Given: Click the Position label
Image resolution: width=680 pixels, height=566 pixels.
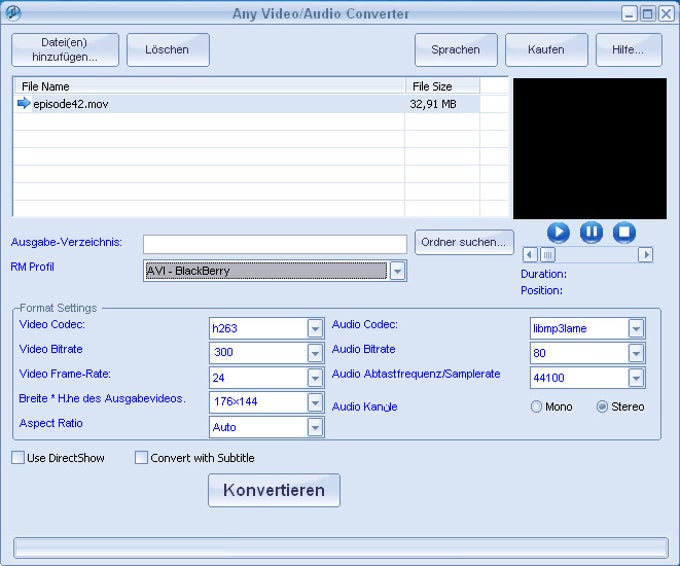Looking at the screenshot, I should 542,290.
